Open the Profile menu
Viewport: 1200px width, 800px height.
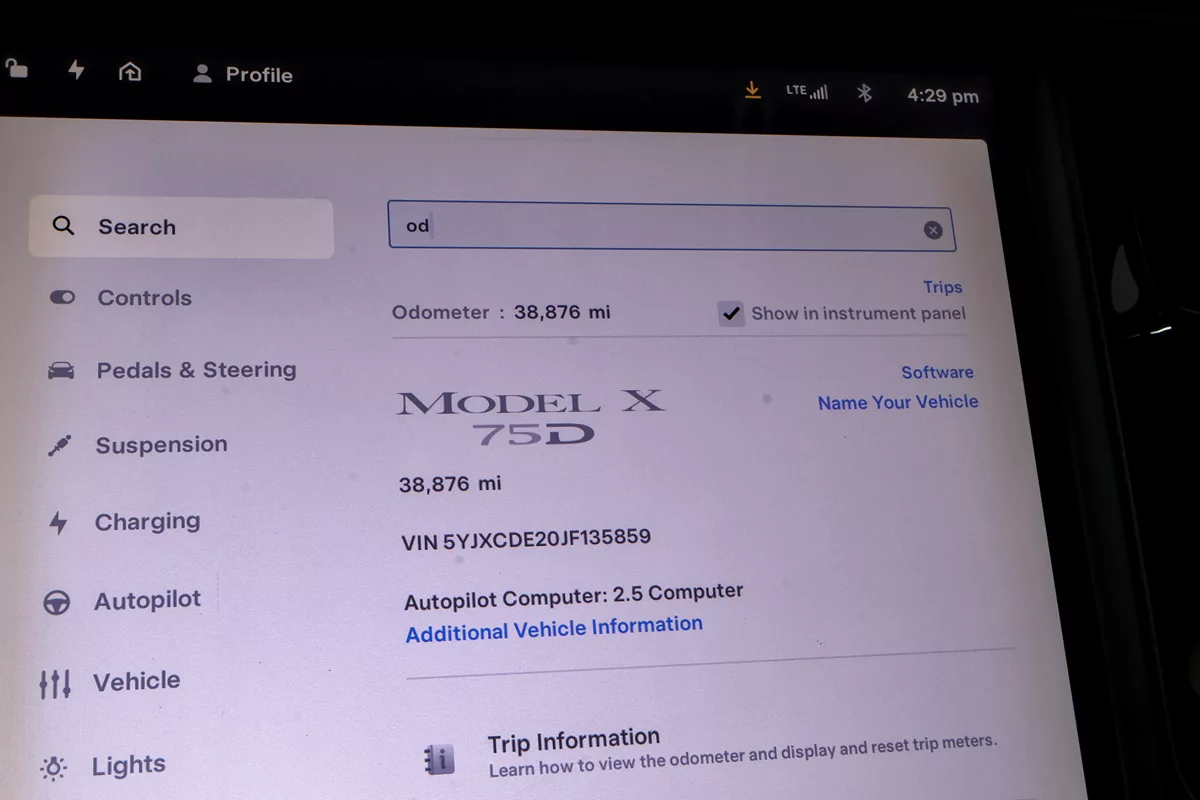pyautogui.click(x=243, y=74)
